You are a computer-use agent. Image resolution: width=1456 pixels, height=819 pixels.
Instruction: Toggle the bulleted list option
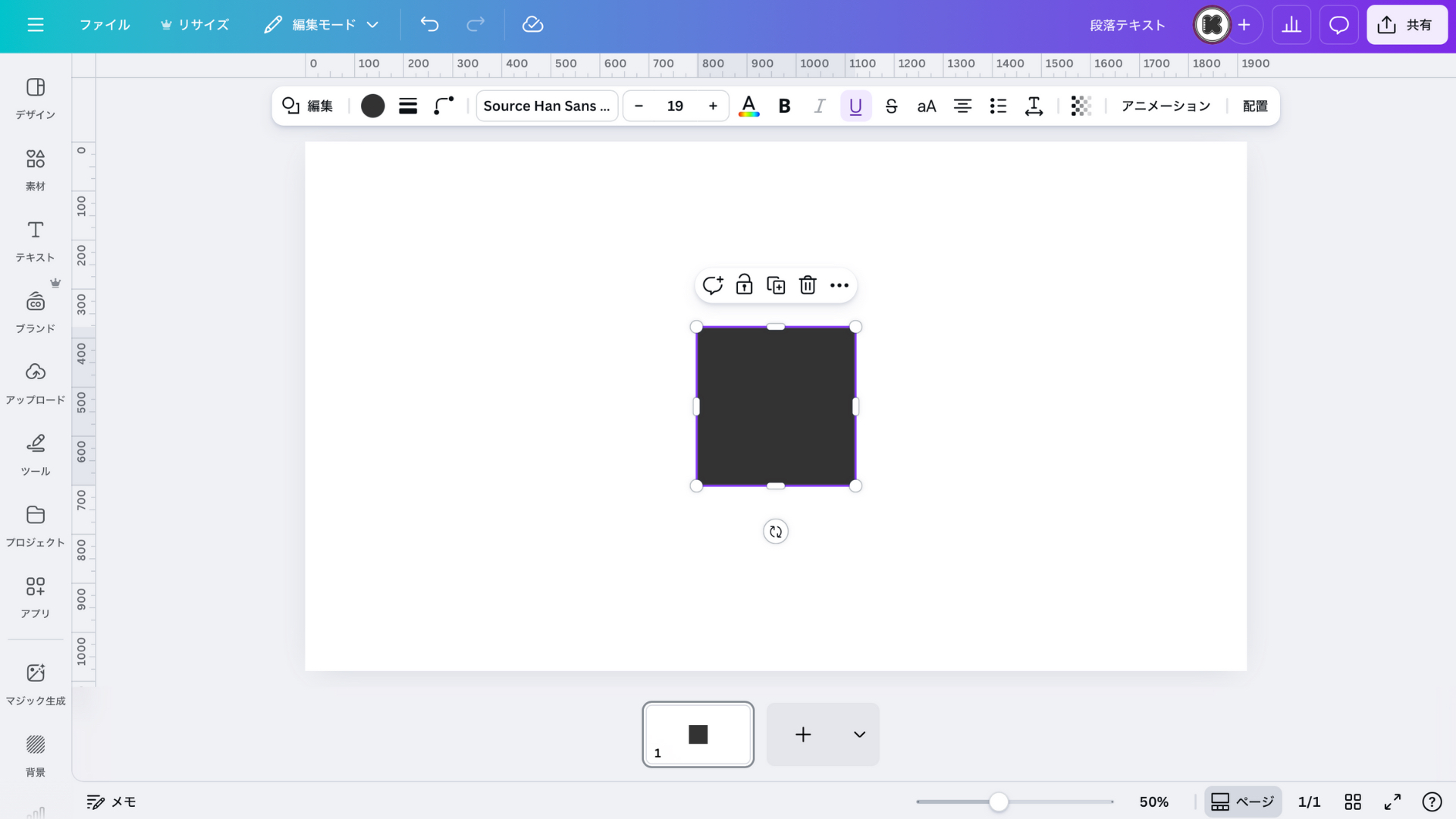[x=998, y=106]
